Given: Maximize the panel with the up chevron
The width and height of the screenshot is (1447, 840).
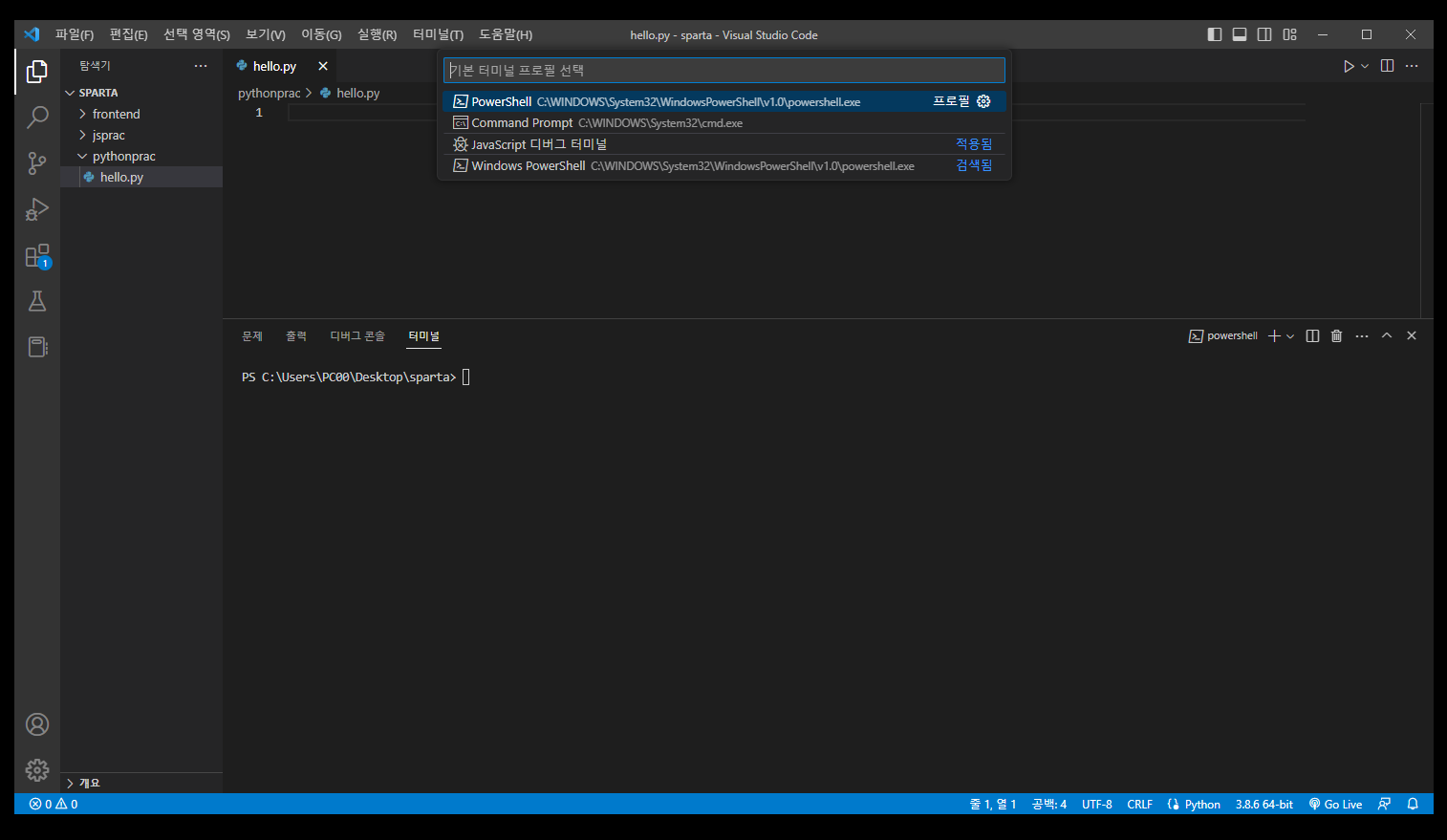Looking at the screenshot, I should 1387,336.
